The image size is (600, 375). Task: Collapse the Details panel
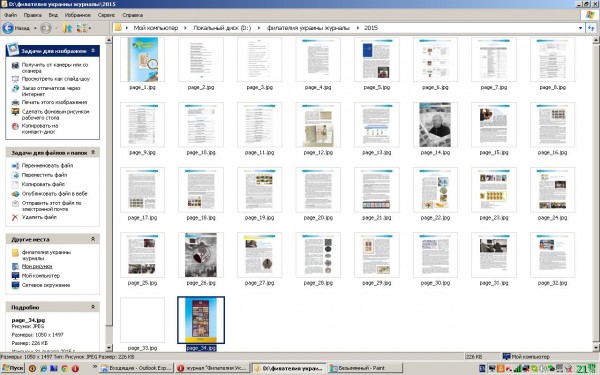pyautogui.click(x=93, y=307)
